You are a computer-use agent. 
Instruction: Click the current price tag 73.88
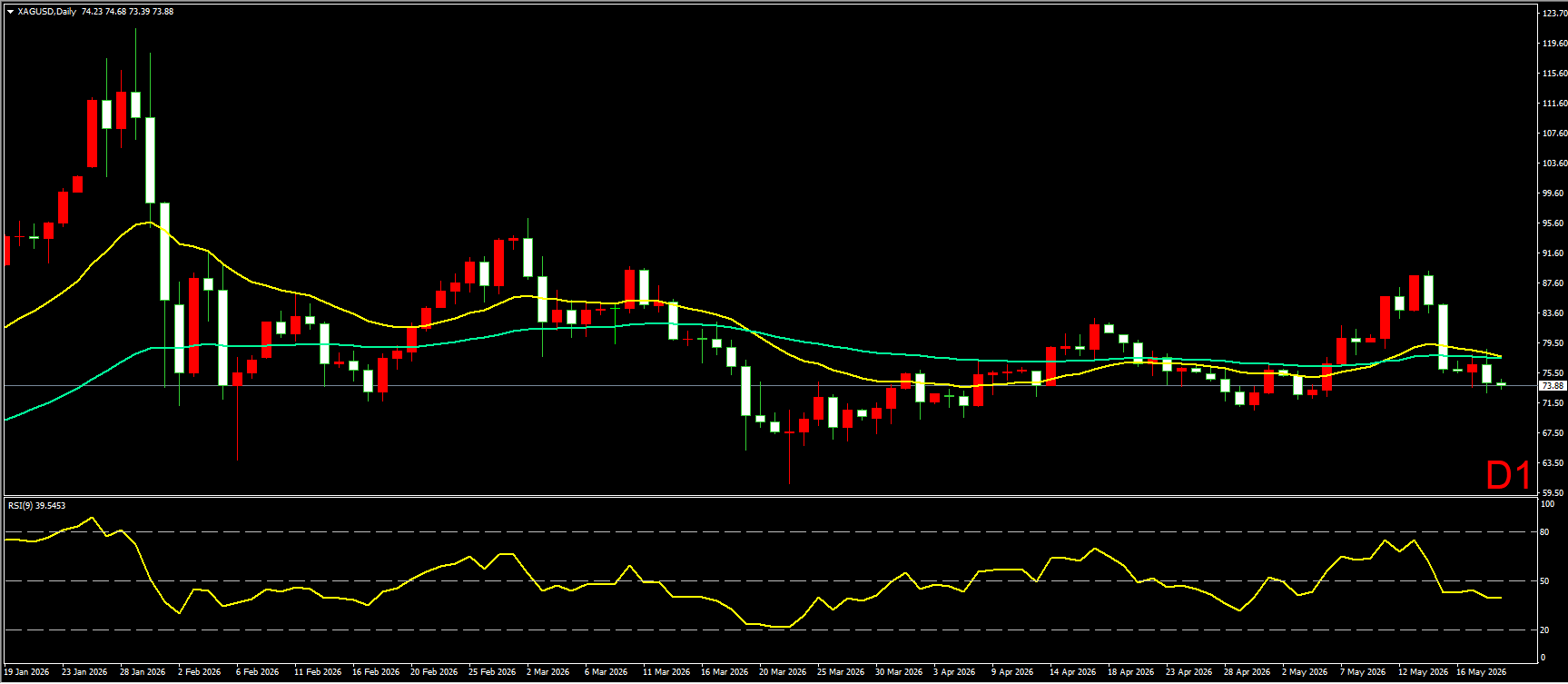pos(1552,386)
